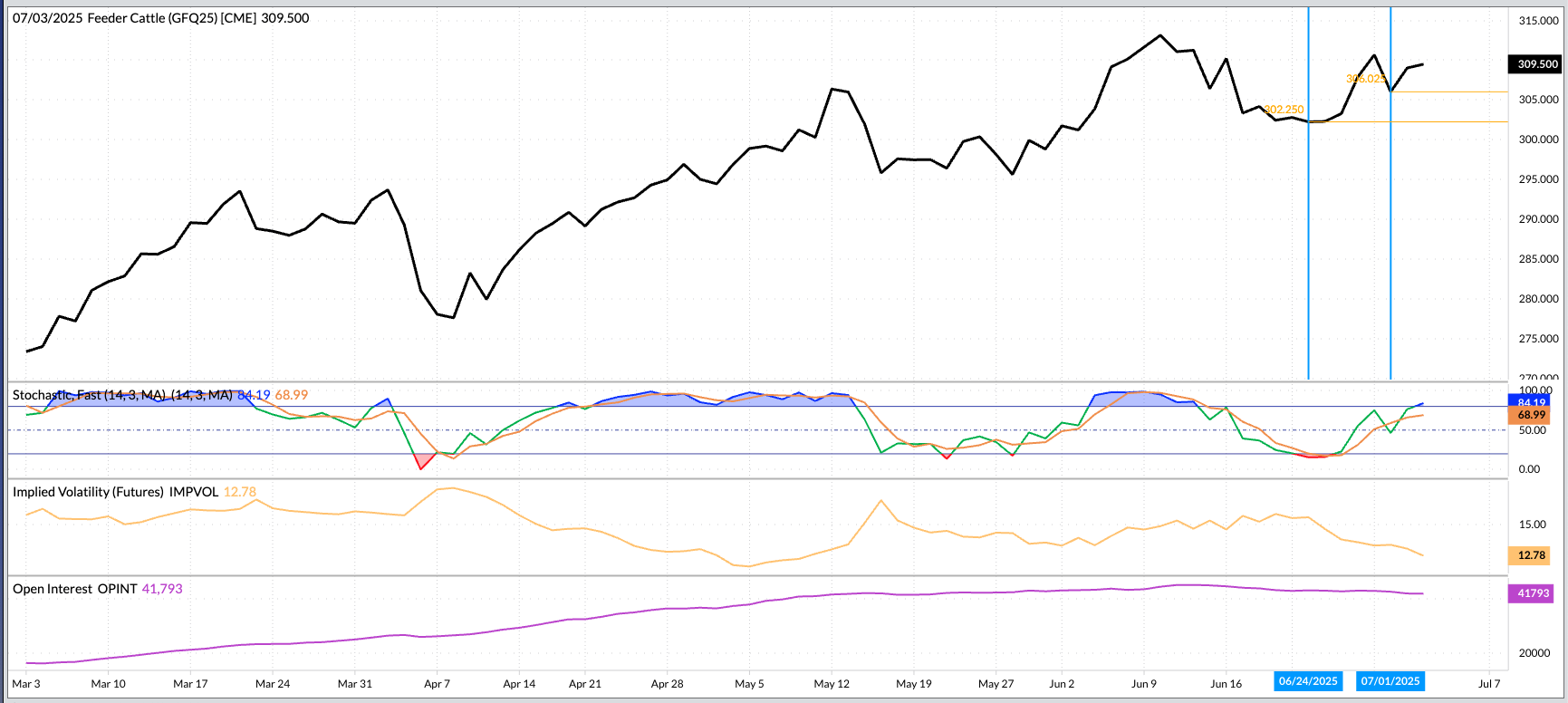The width and height of the screenshot is (1568, 703).
Task: Click the Jun 9 date on time axis
Action: pos(1143,684)
